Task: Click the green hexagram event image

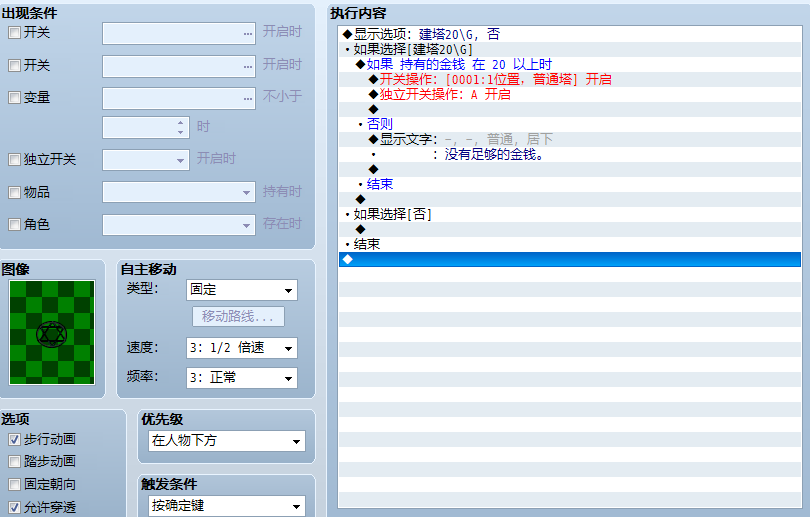Action: (x=52, y=333)
